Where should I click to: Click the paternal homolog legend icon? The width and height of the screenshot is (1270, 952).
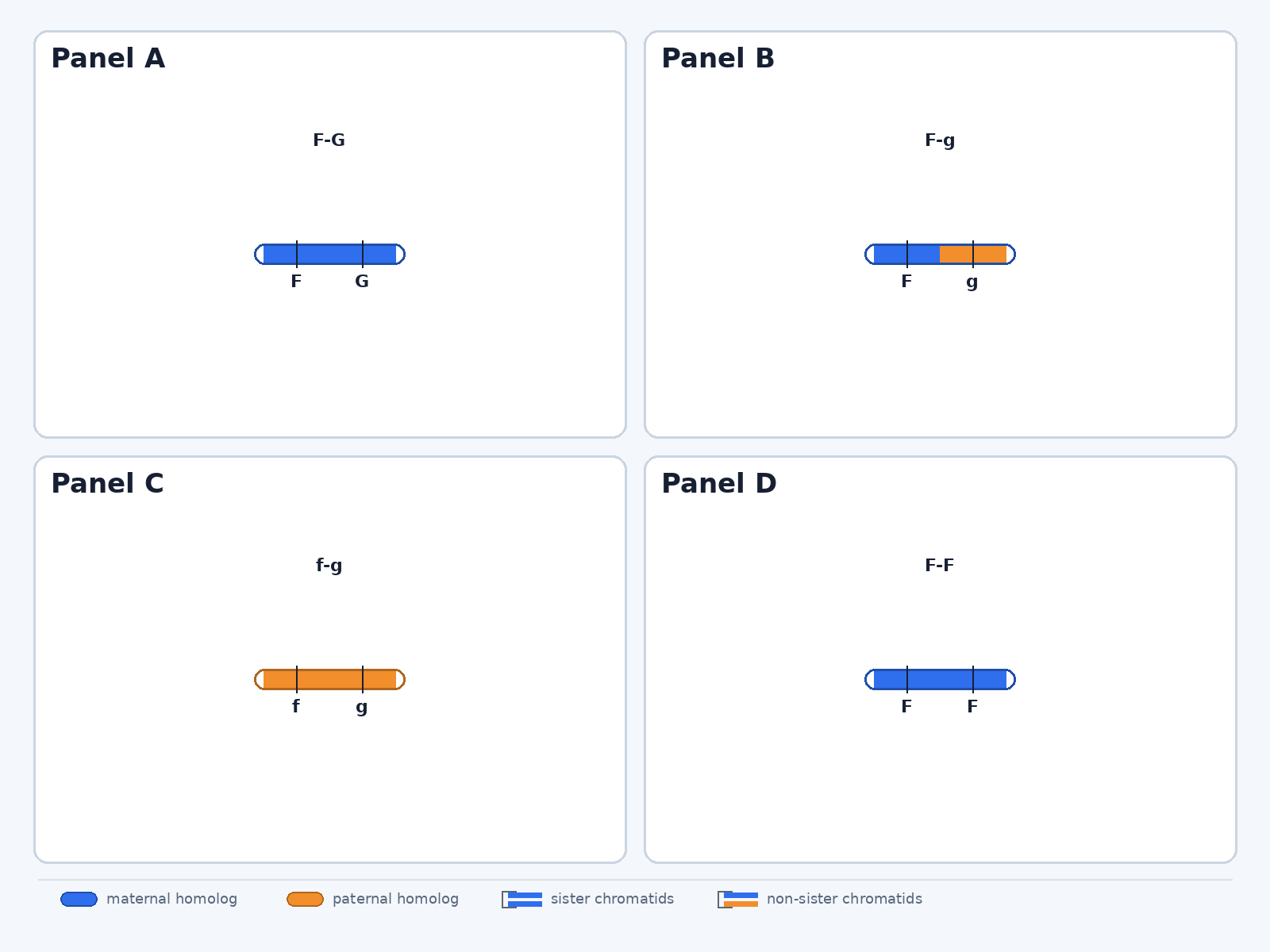tap(306, 899)
